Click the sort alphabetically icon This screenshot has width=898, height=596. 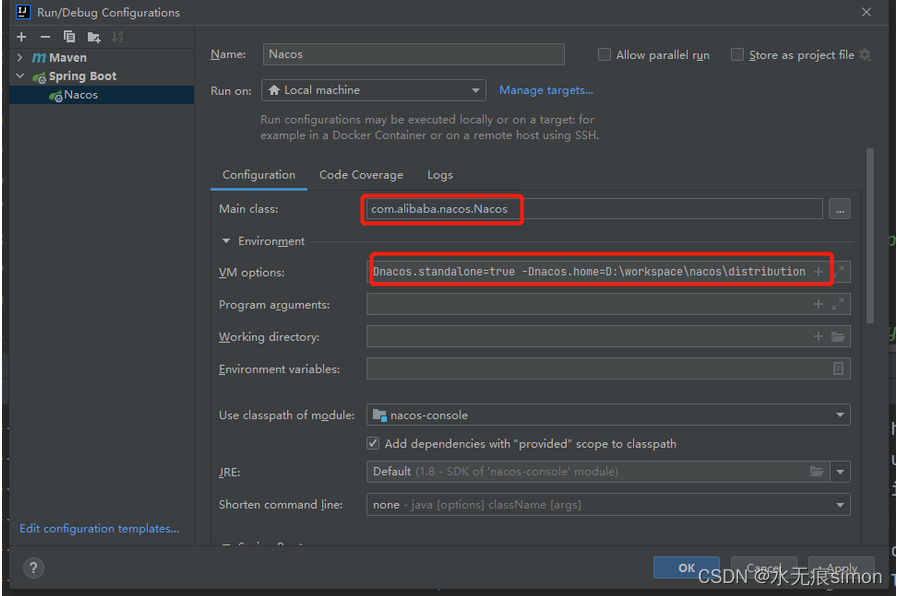pyautogui.click(x=117, y=37)
